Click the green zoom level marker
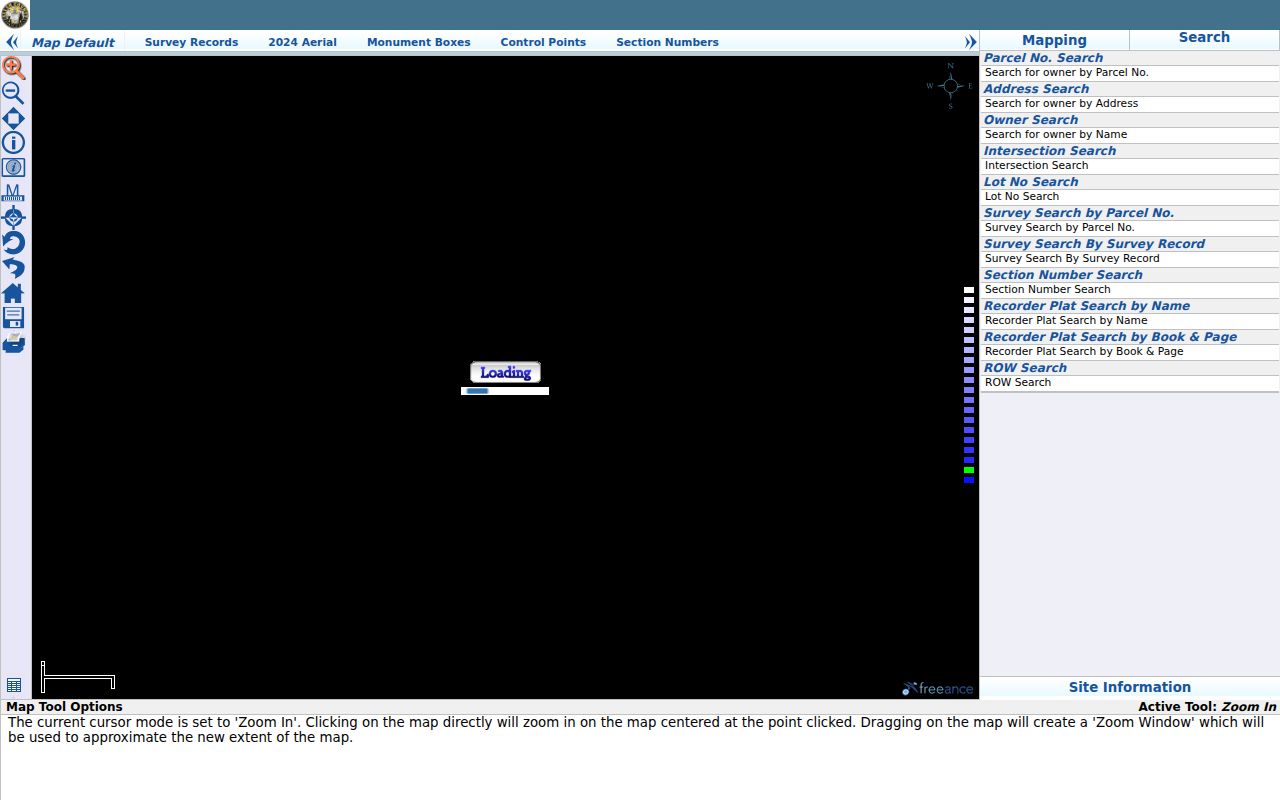 [x=969, y=470]
